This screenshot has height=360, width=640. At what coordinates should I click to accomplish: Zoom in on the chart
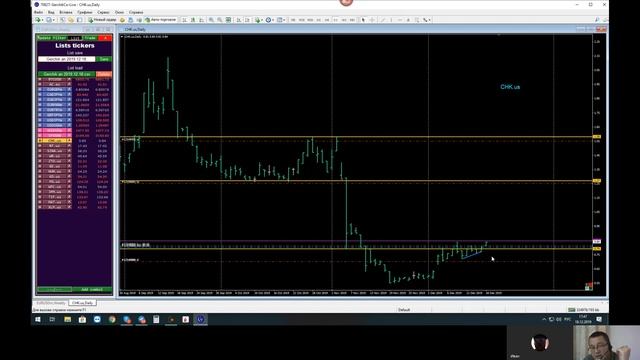pos(211,20)
